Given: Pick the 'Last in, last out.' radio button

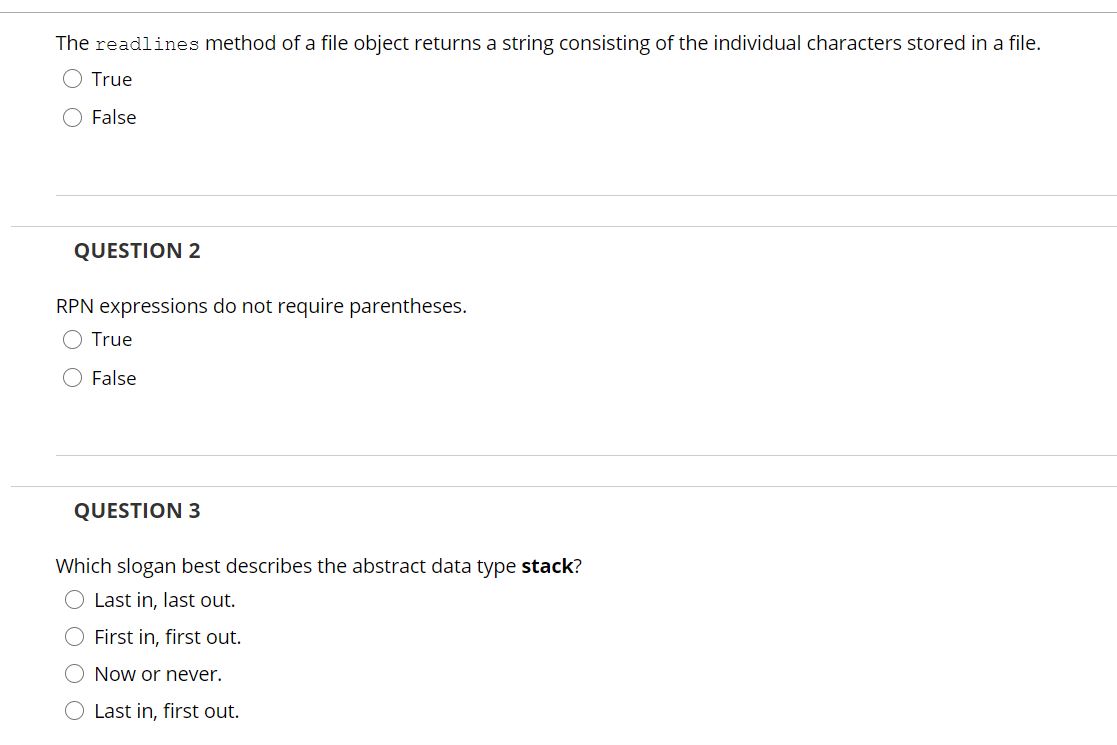Looking at the screenshot, I should coord(74,600).
